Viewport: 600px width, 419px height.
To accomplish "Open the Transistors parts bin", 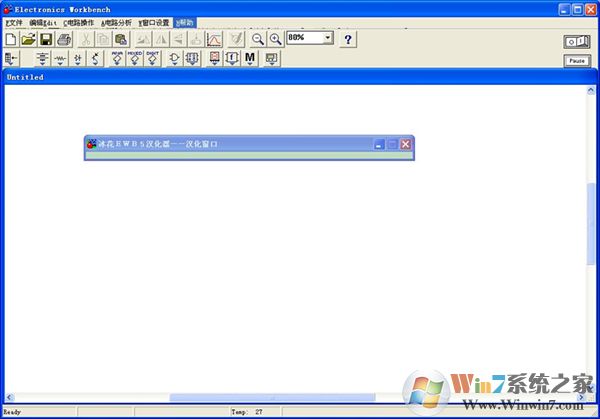I will [95, 59].
